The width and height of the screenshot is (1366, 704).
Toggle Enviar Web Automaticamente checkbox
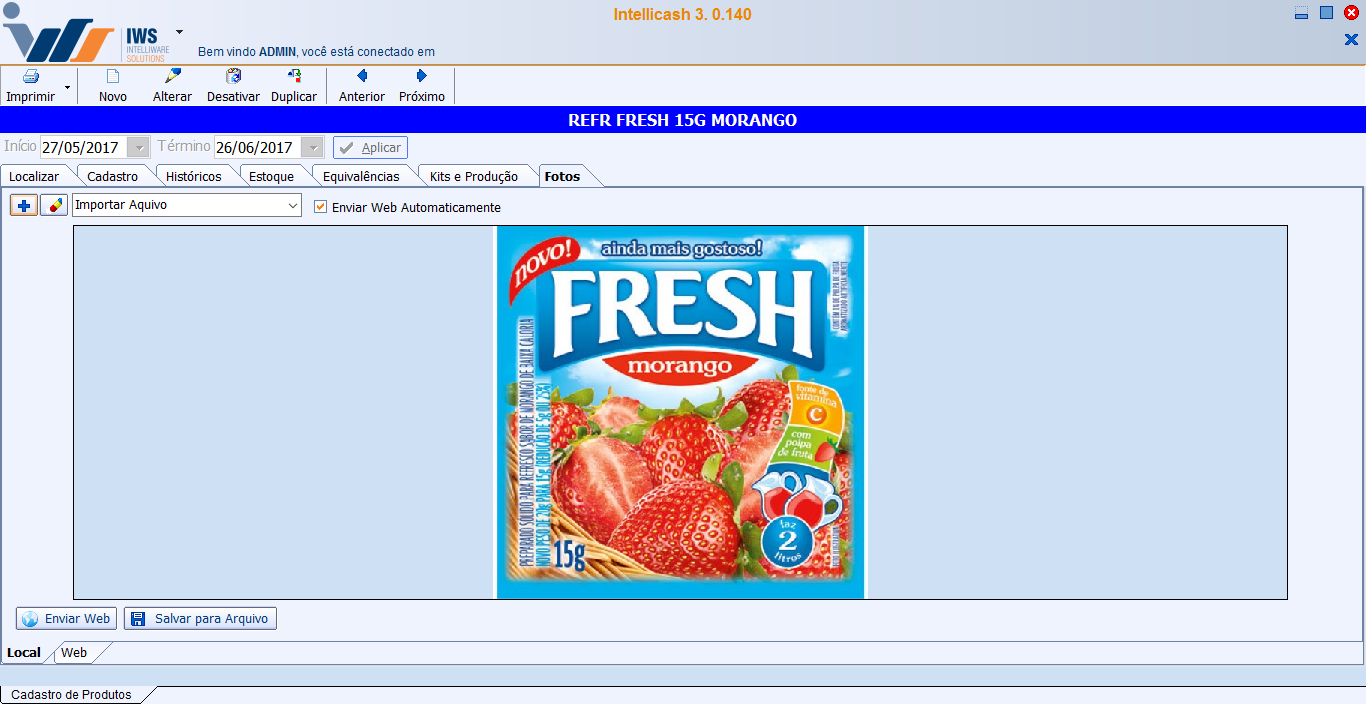coord(321,207)
